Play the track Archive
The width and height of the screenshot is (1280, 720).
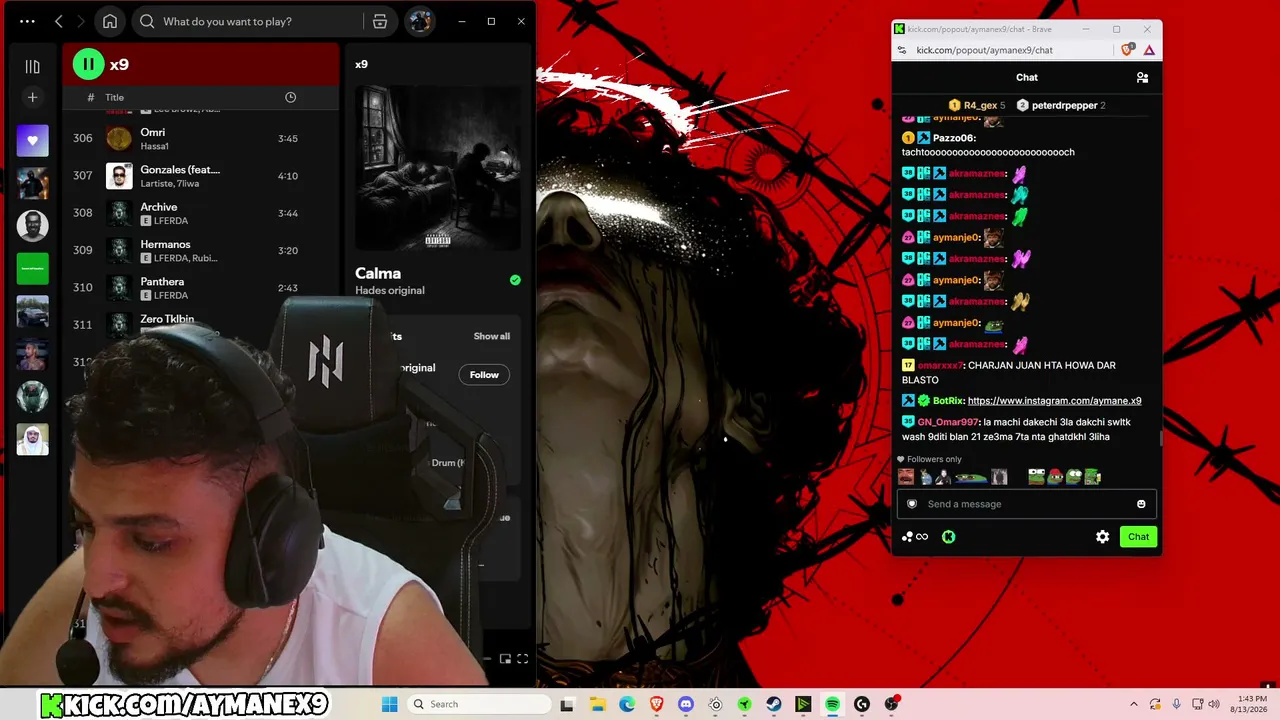(159, 207)
